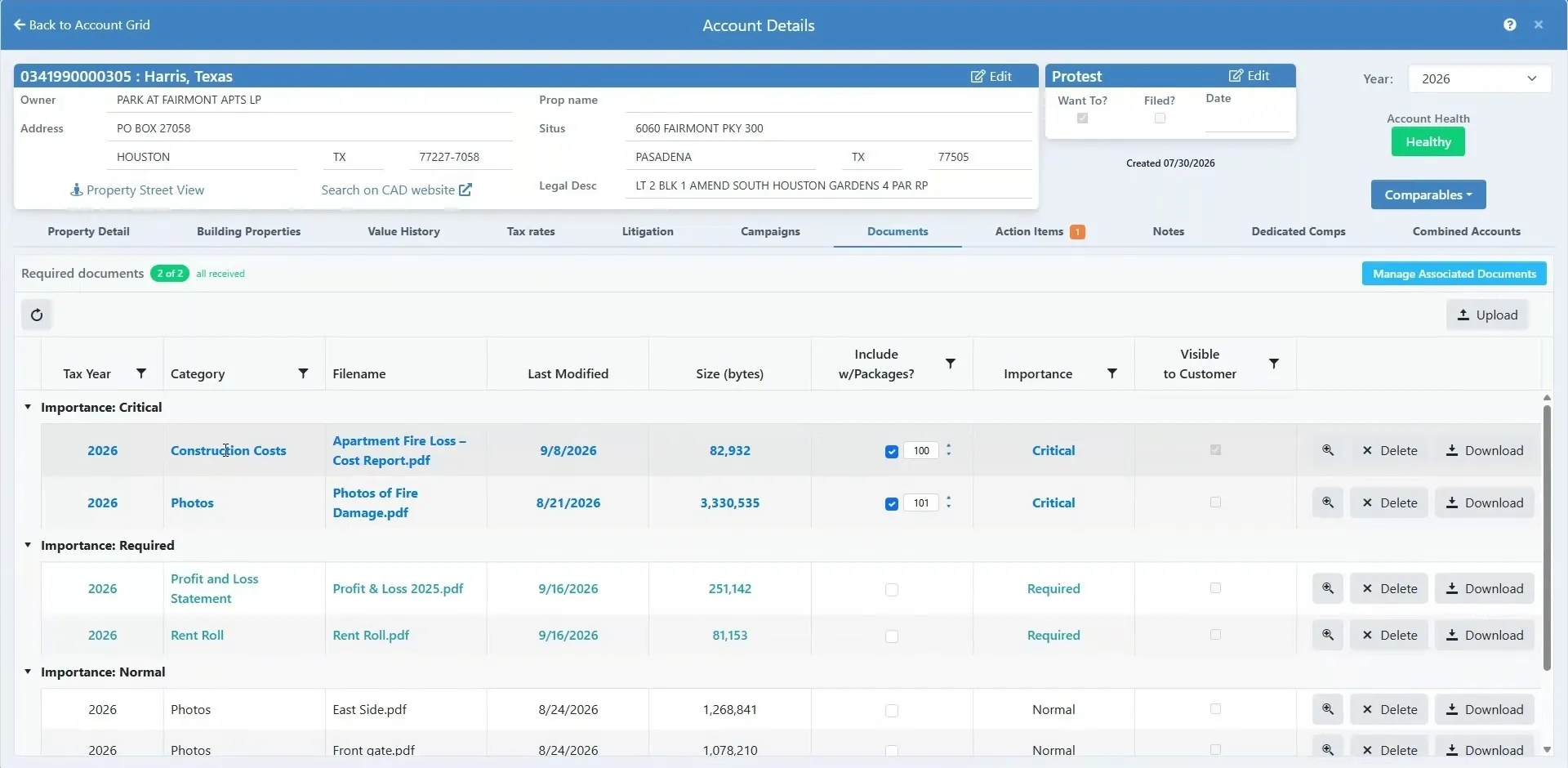Delete the Rent Roll.pdf document
Screen dimensions: 1568x768
point(1388,635)
